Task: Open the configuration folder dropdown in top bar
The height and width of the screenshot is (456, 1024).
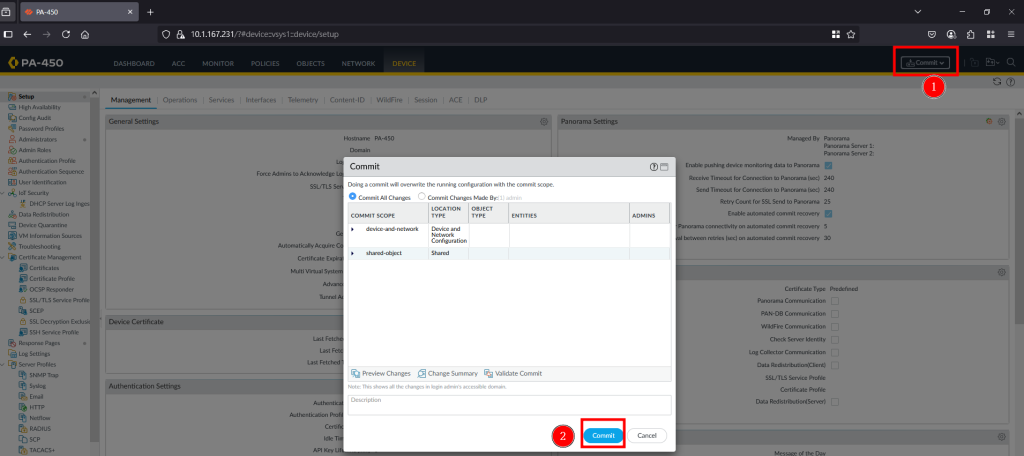Action: [993, 63]
